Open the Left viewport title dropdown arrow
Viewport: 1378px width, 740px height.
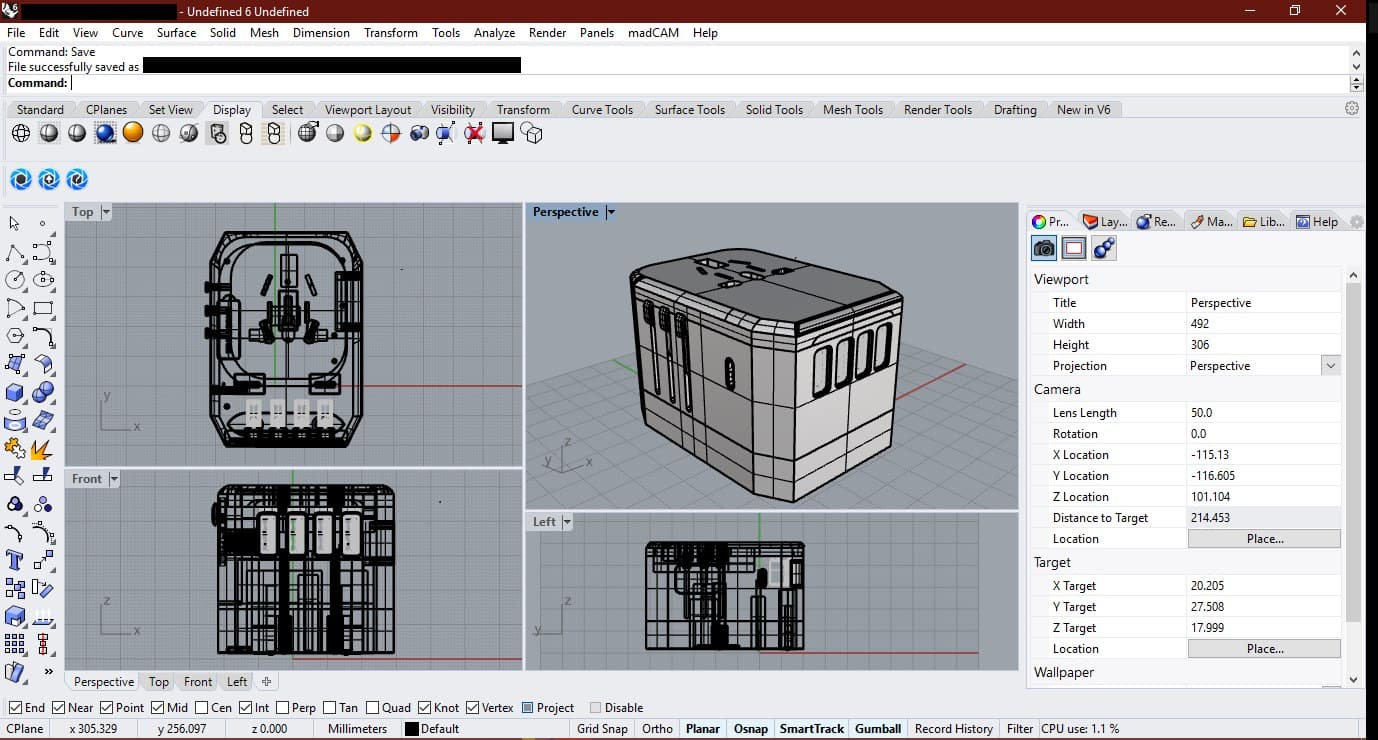(x=567, y=522)
